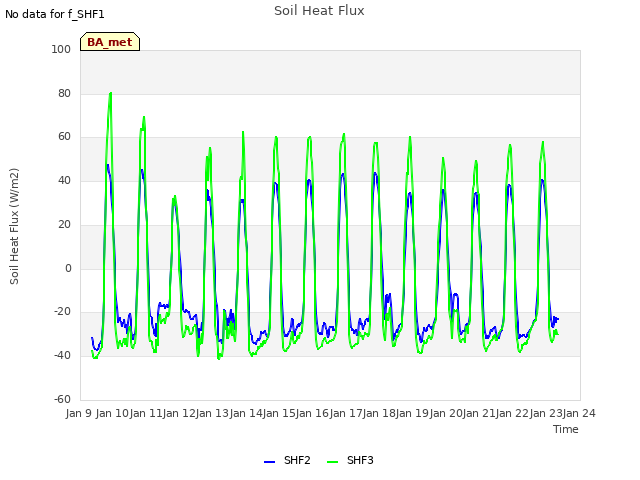640x480 pixels.
Task: Click the 40 y-axis tick label
Action: pos(64,180)
